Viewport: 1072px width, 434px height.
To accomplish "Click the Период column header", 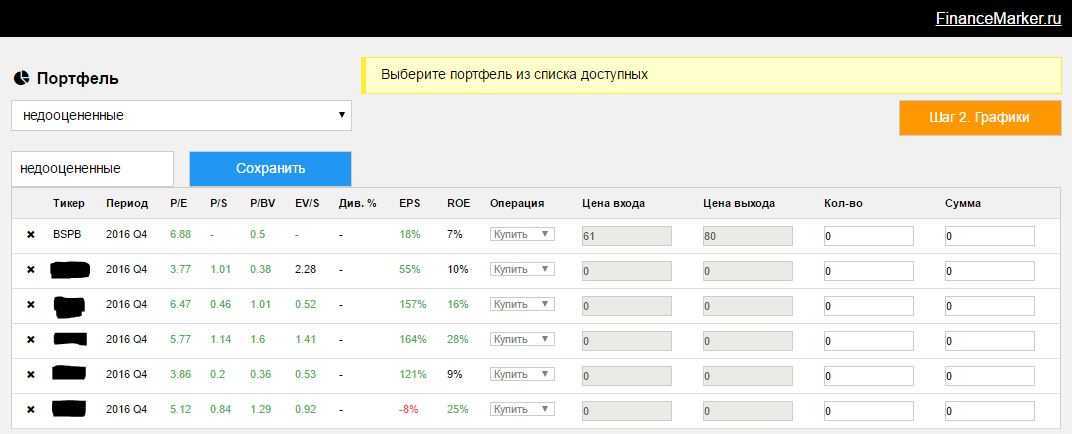I will pyautogui.click(x=126, y=204).
